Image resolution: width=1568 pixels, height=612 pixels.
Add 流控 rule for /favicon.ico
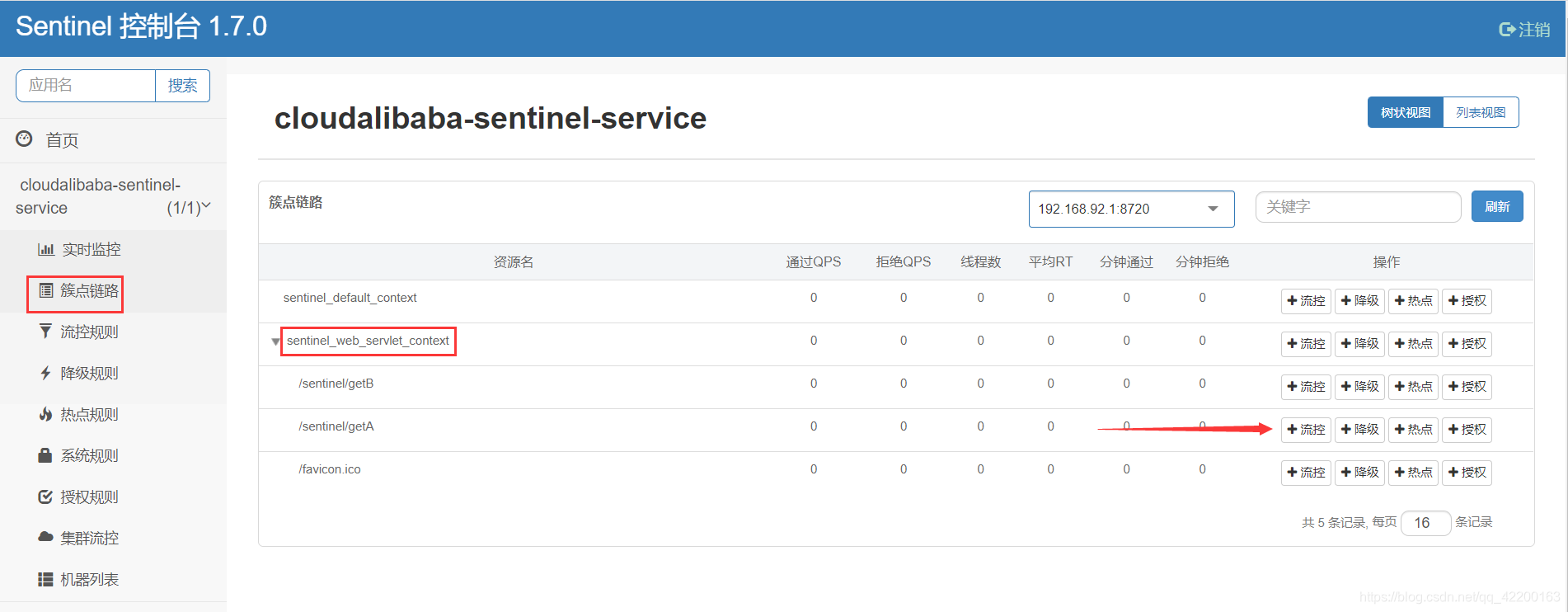point(1306,473)
